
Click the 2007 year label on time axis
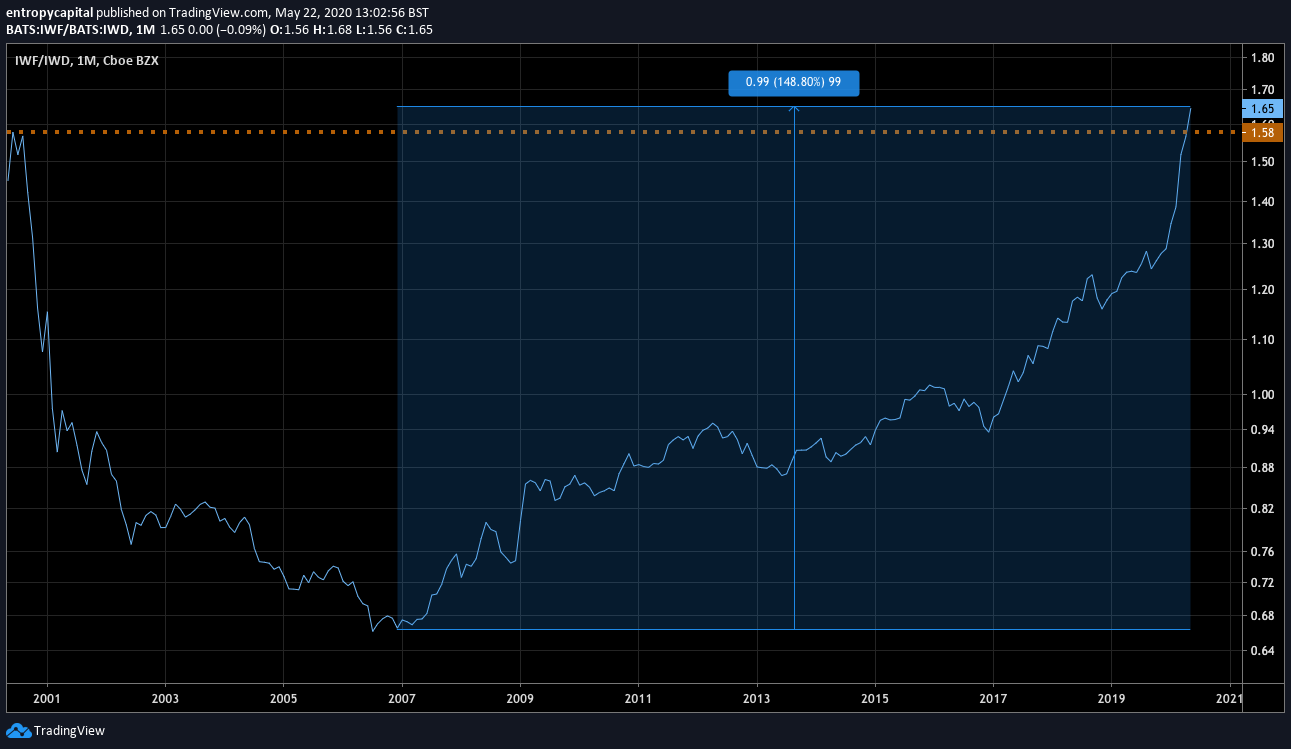[402, 698]
